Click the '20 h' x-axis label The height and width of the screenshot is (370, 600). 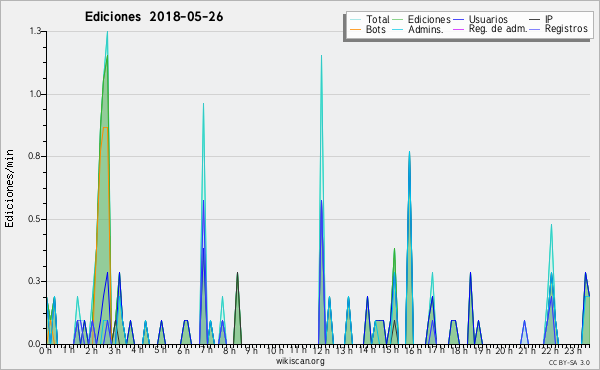click(x=504, y=350)
